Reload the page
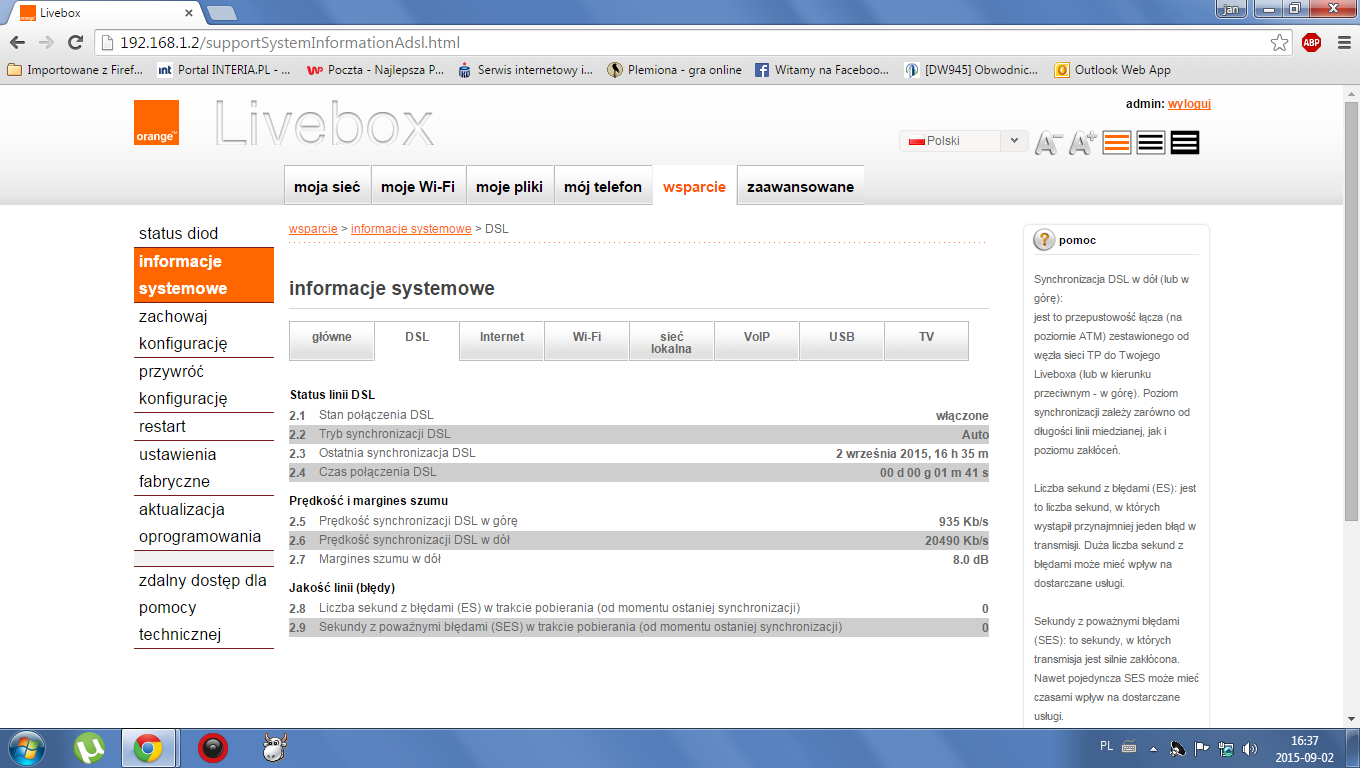The width and height of the screenshot is (1360, 768). (x=75, y=43)
